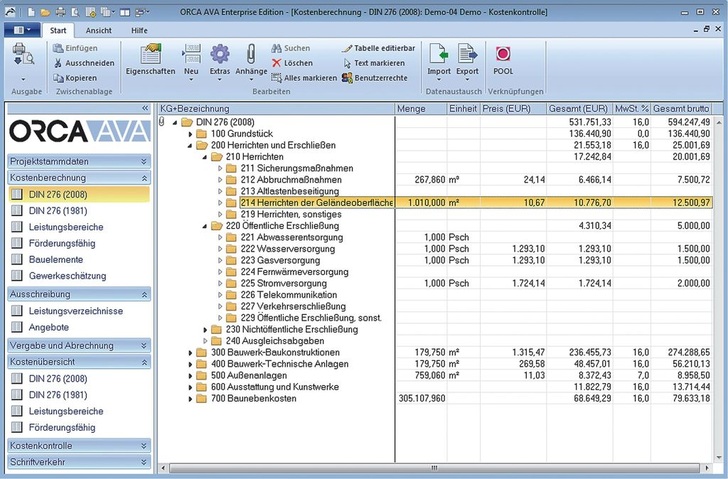
Task: Collapse the Kostenübersicht sidebar section
Action: 144,362
